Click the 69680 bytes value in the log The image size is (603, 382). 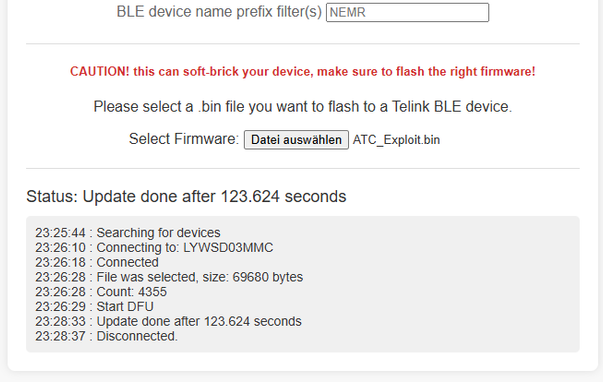click(x=268, y=277)
